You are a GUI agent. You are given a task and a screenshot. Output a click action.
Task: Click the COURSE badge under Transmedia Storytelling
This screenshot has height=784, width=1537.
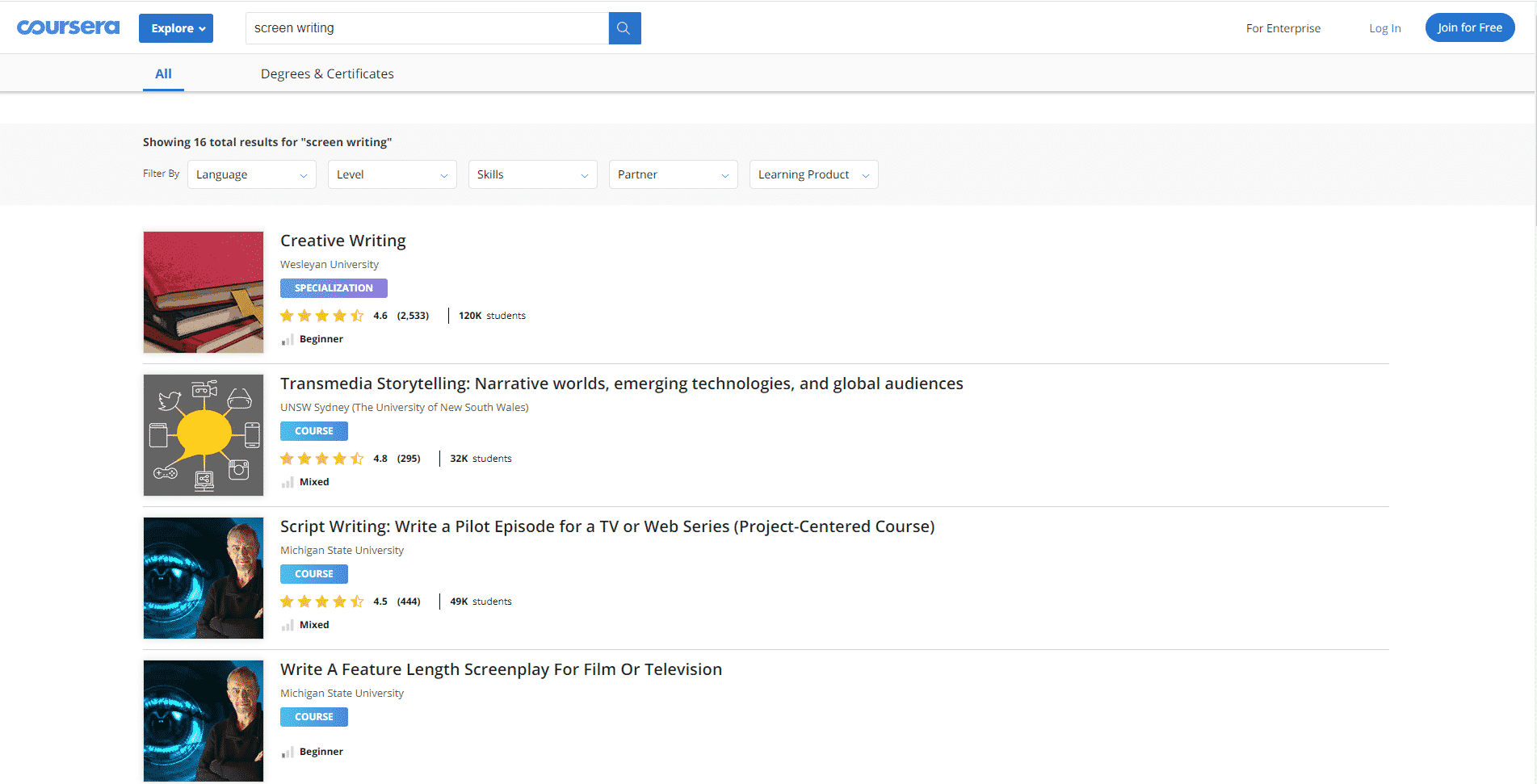coord(314,431)
